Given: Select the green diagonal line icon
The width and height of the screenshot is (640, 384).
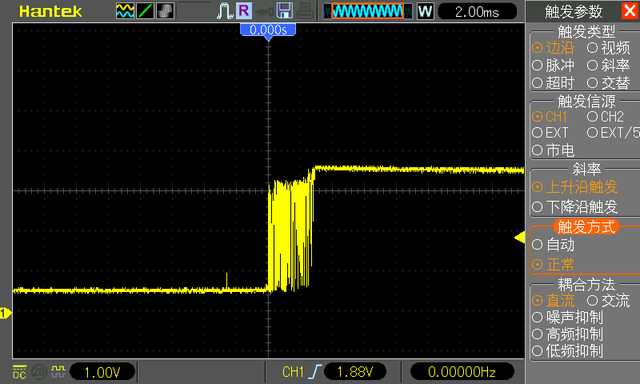Looking at the screenshot, I should coord(145,11).
